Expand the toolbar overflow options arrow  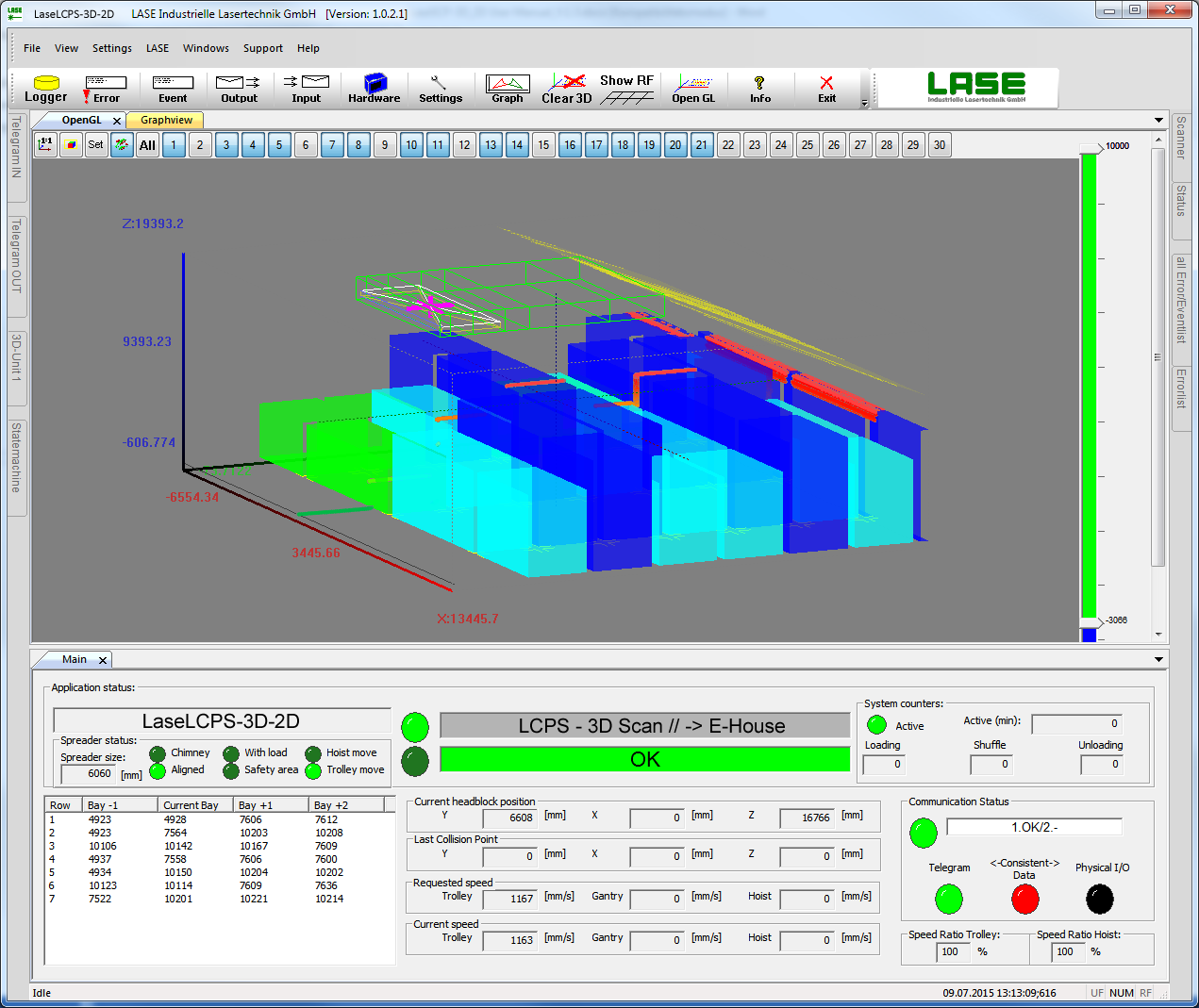(x=864, y=103)
